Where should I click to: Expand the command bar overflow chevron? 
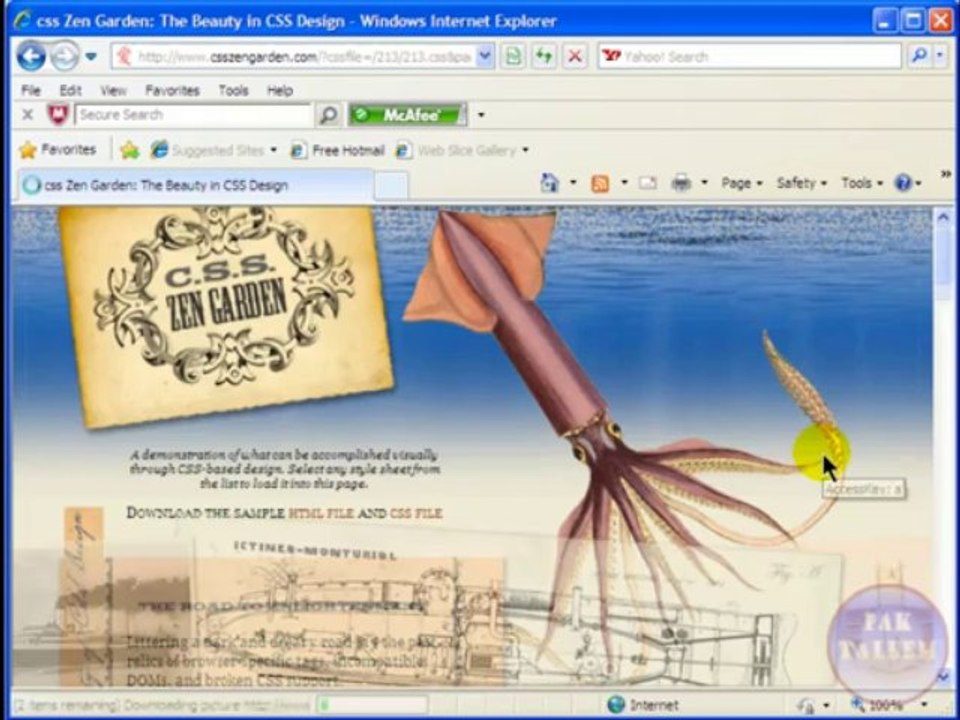tap(945, 176)
